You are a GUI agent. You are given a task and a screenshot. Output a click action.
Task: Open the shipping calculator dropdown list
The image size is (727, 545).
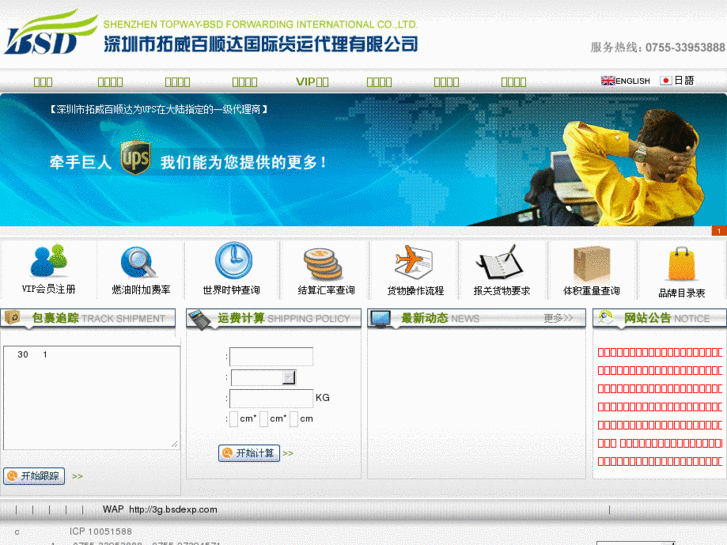pos(263,378)
